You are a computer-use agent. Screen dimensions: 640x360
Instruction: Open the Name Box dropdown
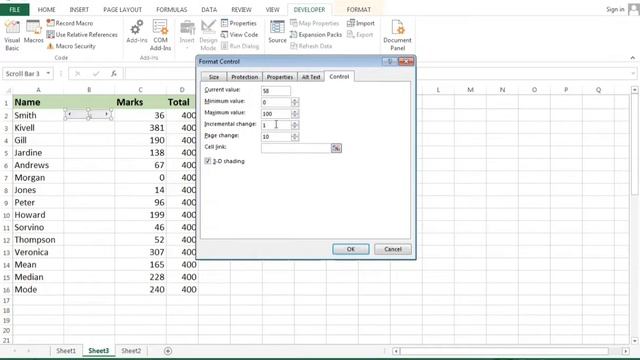pos(48,73)
